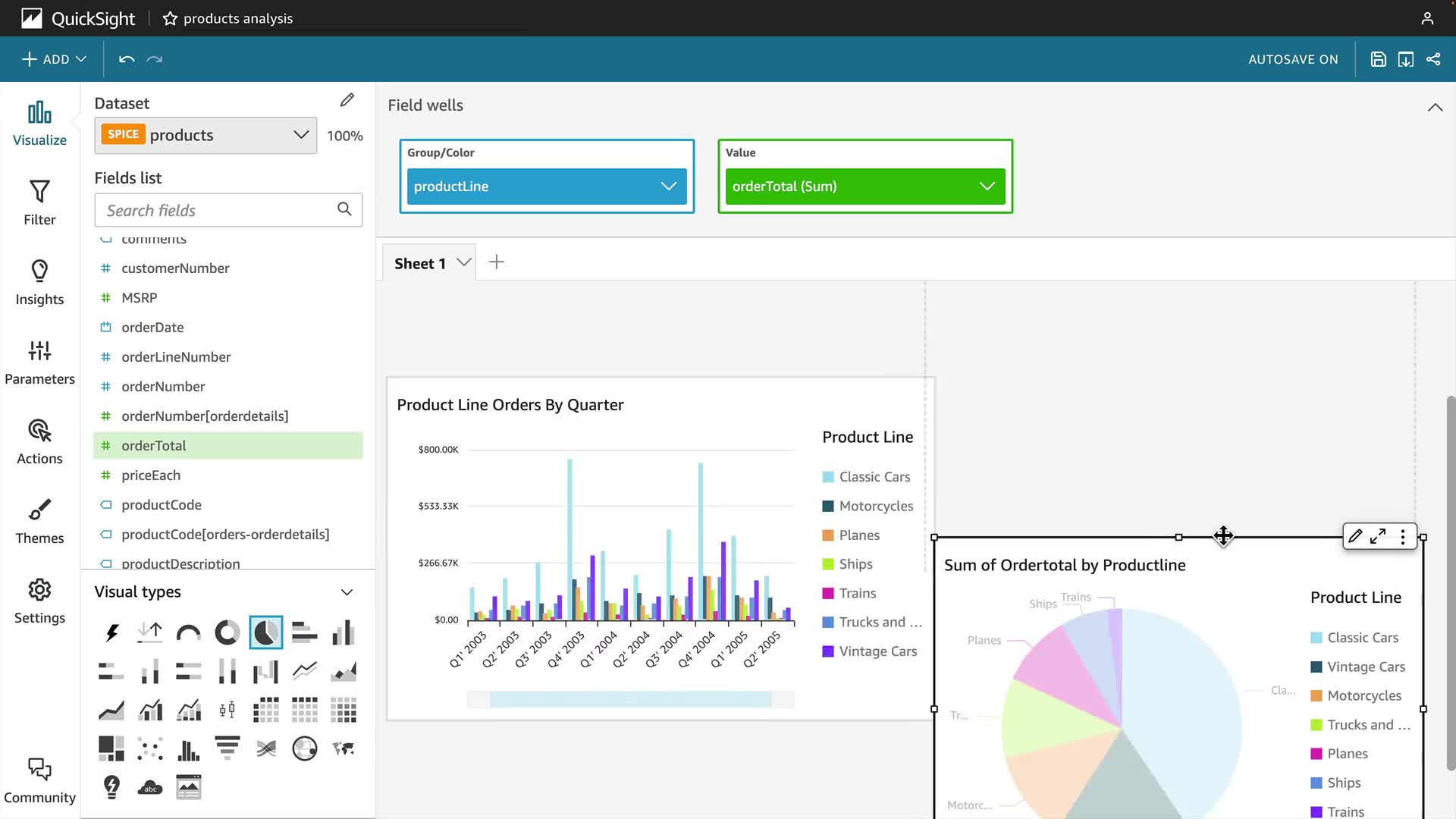
Task: Edit the dataset with pencil icon
Action: click(x=347, y=100)
